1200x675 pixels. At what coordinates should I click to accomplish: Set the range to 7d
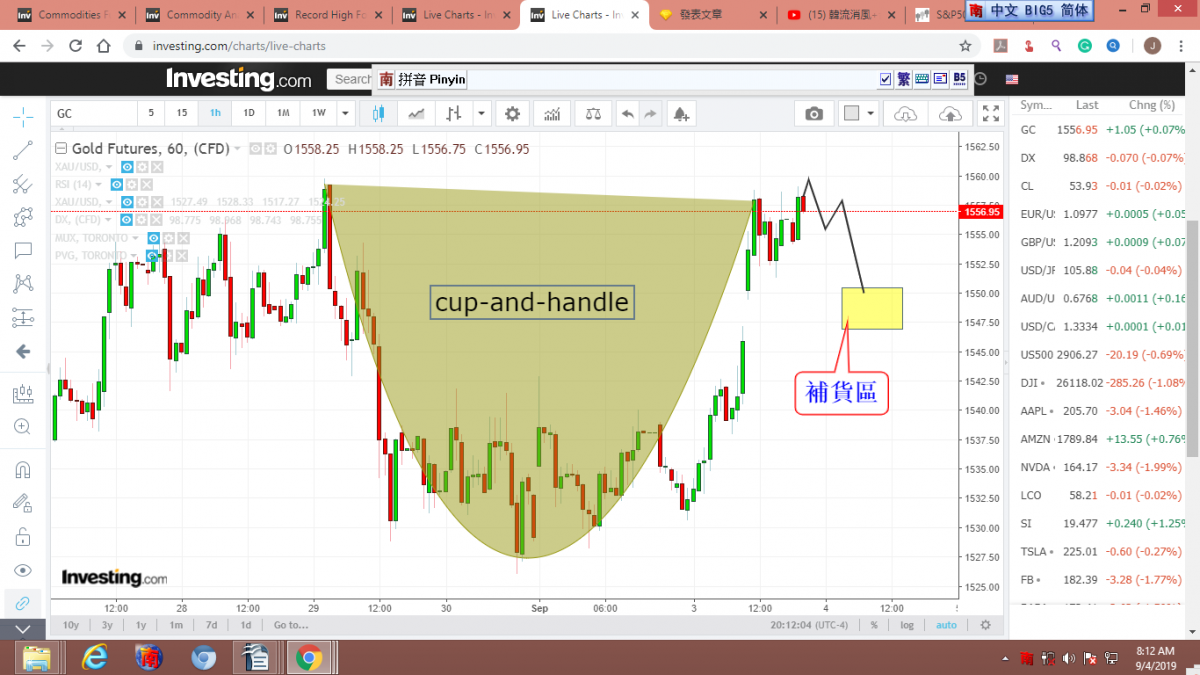[211, 625]
